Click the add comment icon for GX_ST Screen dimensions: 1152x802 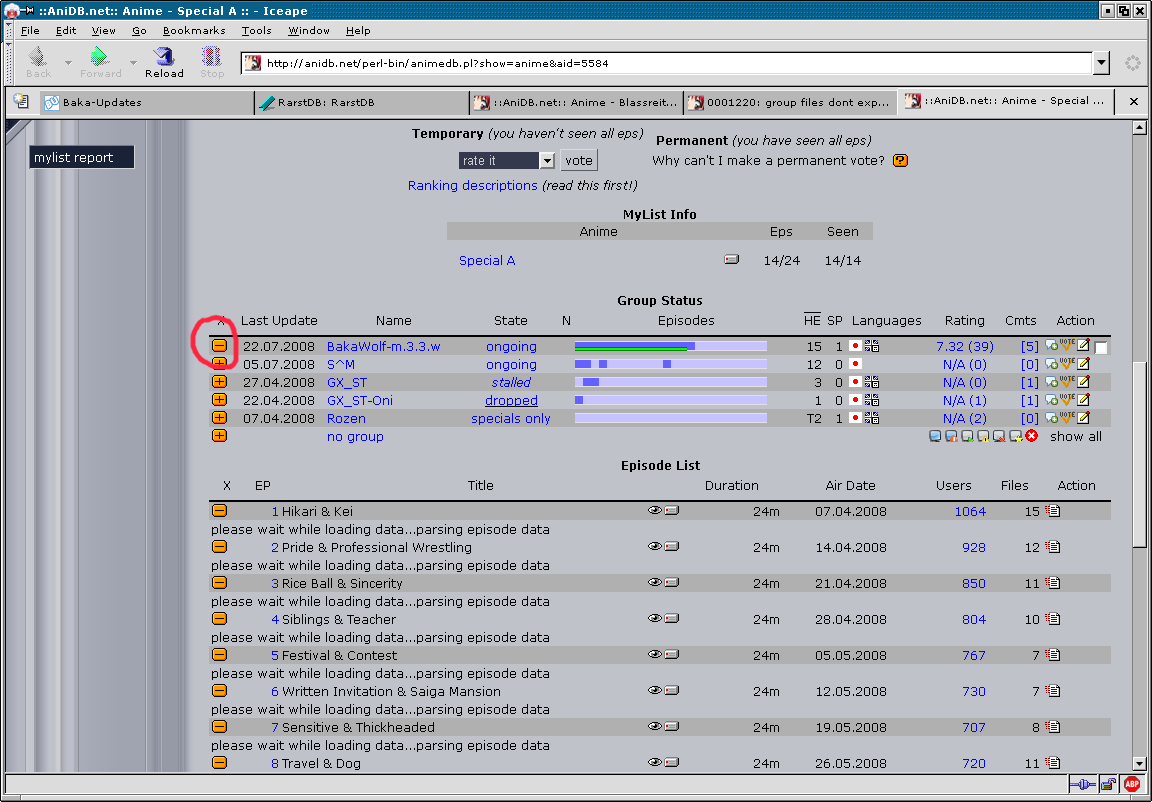(1051, 382)
